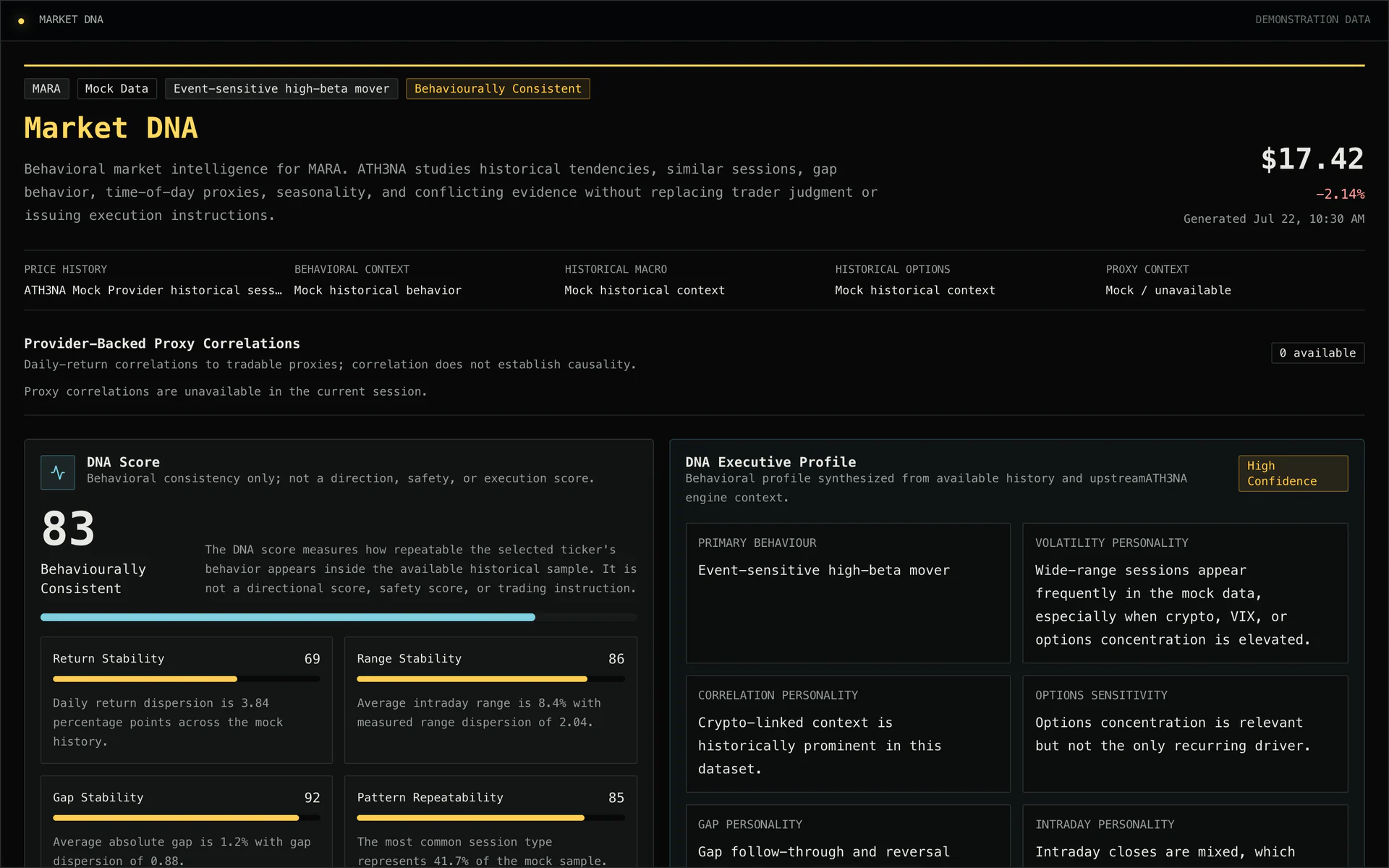
Task: Click the DNA Score heading
Action: pyautogui.click(x=123, y=462)
